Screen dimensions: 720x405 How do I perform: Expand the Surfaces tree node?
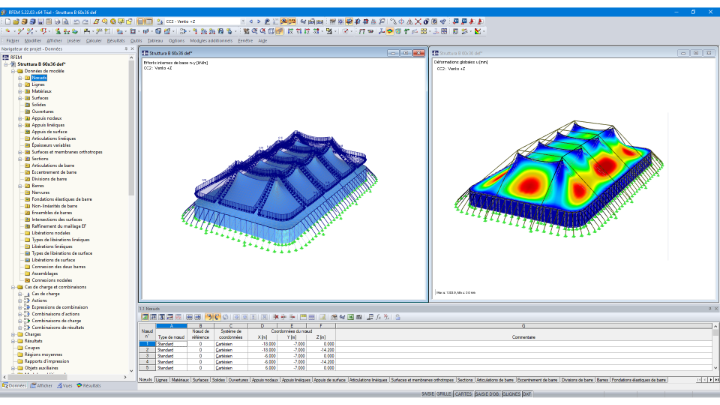[x=20, y=98]
